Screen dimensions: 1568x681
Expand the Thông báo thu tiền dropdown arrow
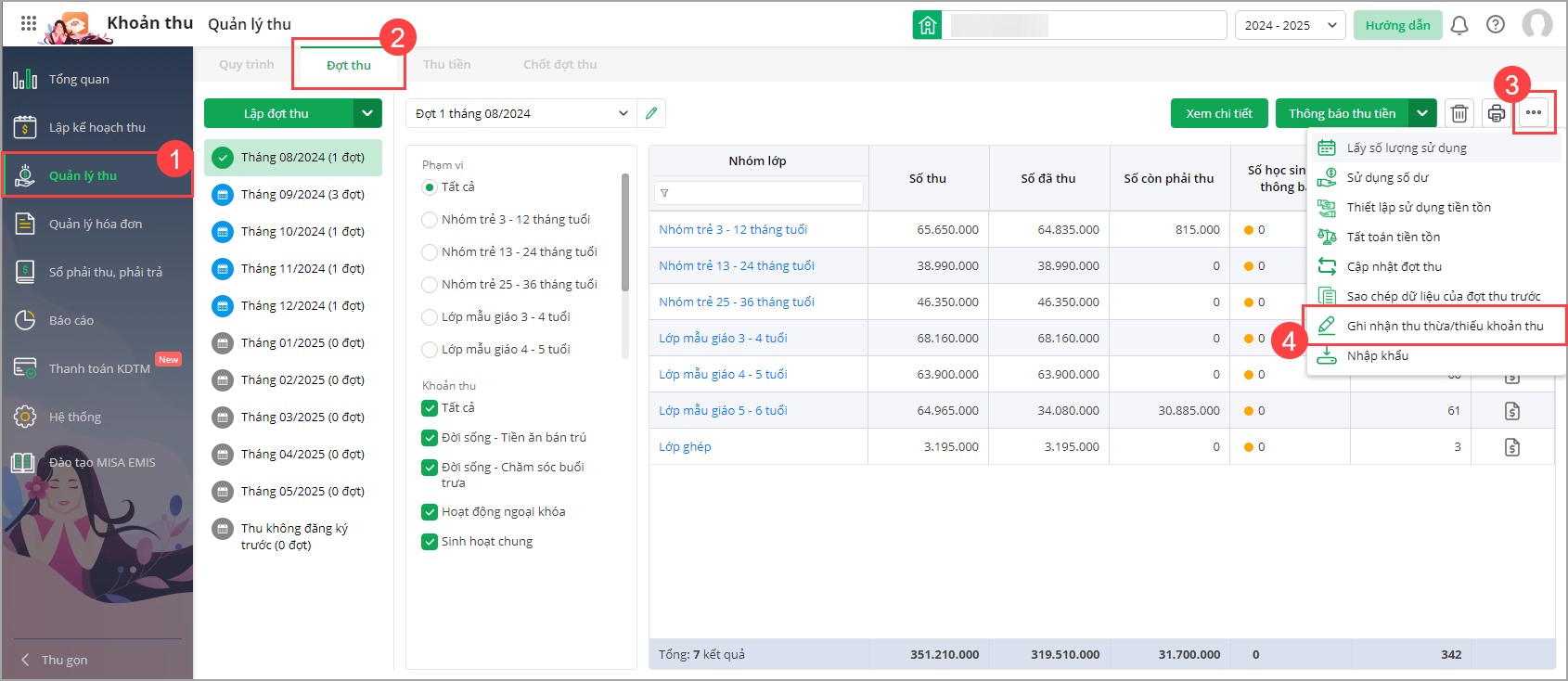click(1422, 113)
